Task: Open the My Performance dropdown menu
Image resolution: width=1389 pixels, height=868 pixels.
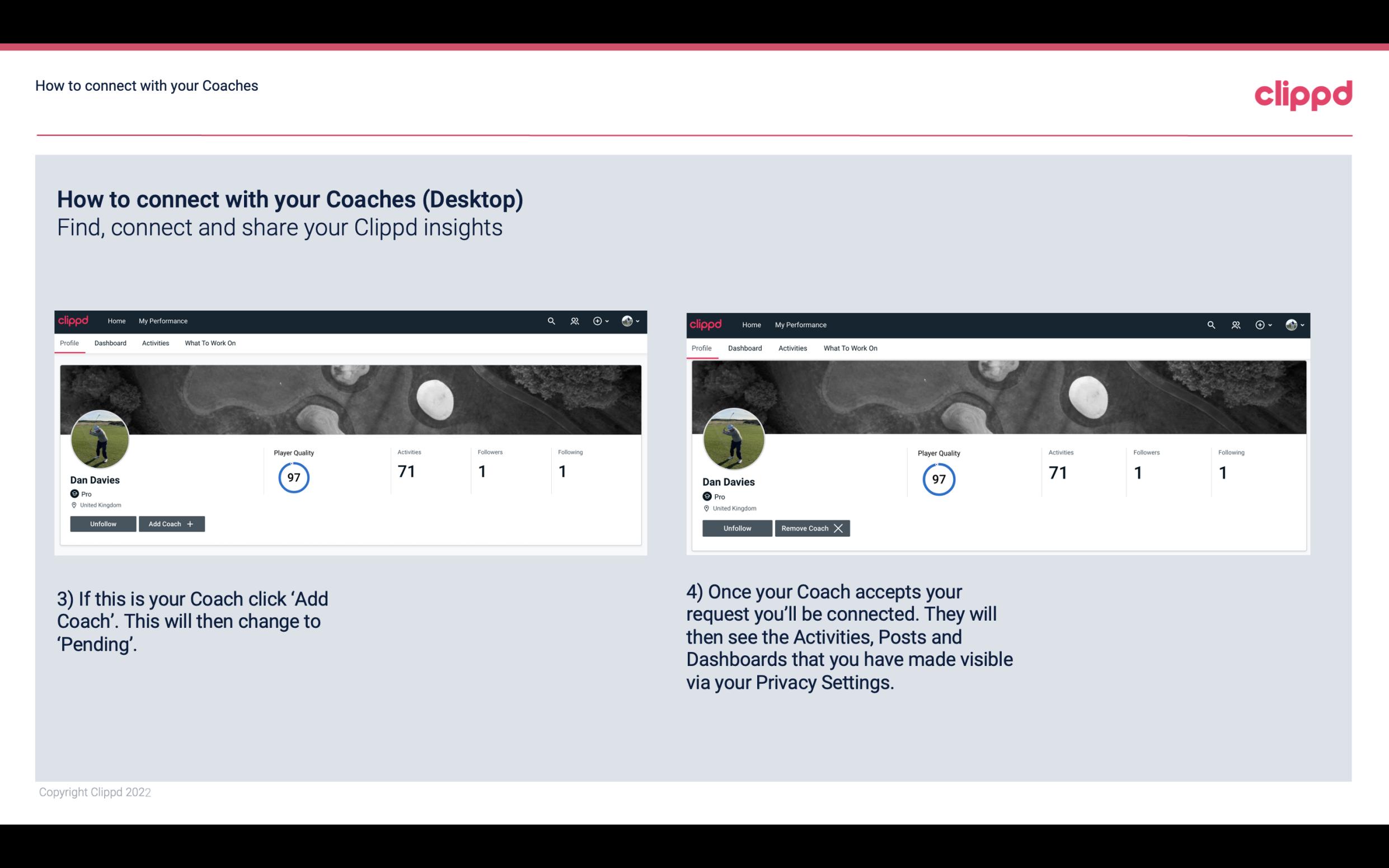Action: (163, 320)
